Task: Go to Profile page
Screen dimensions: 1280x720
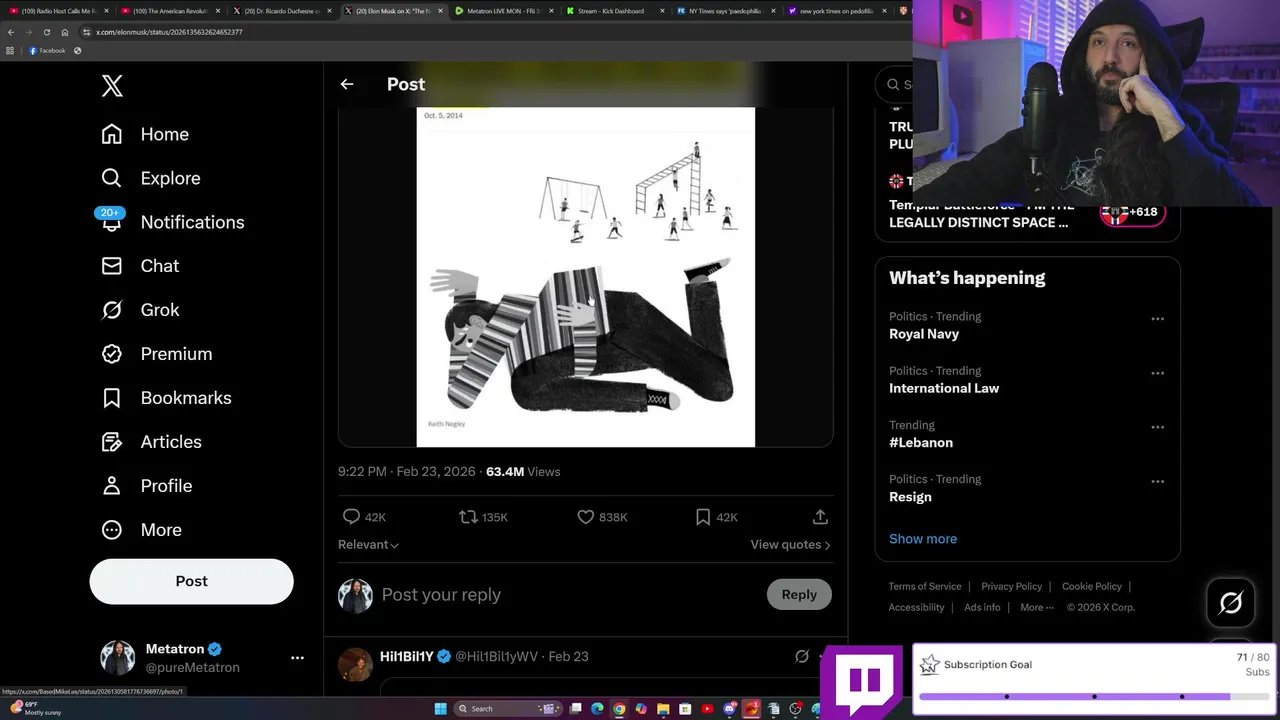Action: pyautogui.click(x=146, y=486)
